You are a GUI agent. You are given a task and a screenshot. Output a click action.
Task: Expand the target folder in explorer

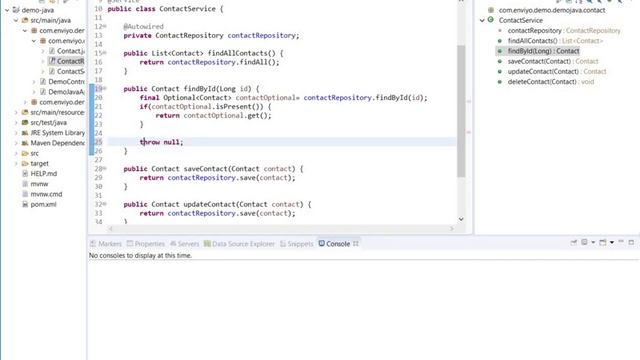pyautogui.click(x=16, y=163)
